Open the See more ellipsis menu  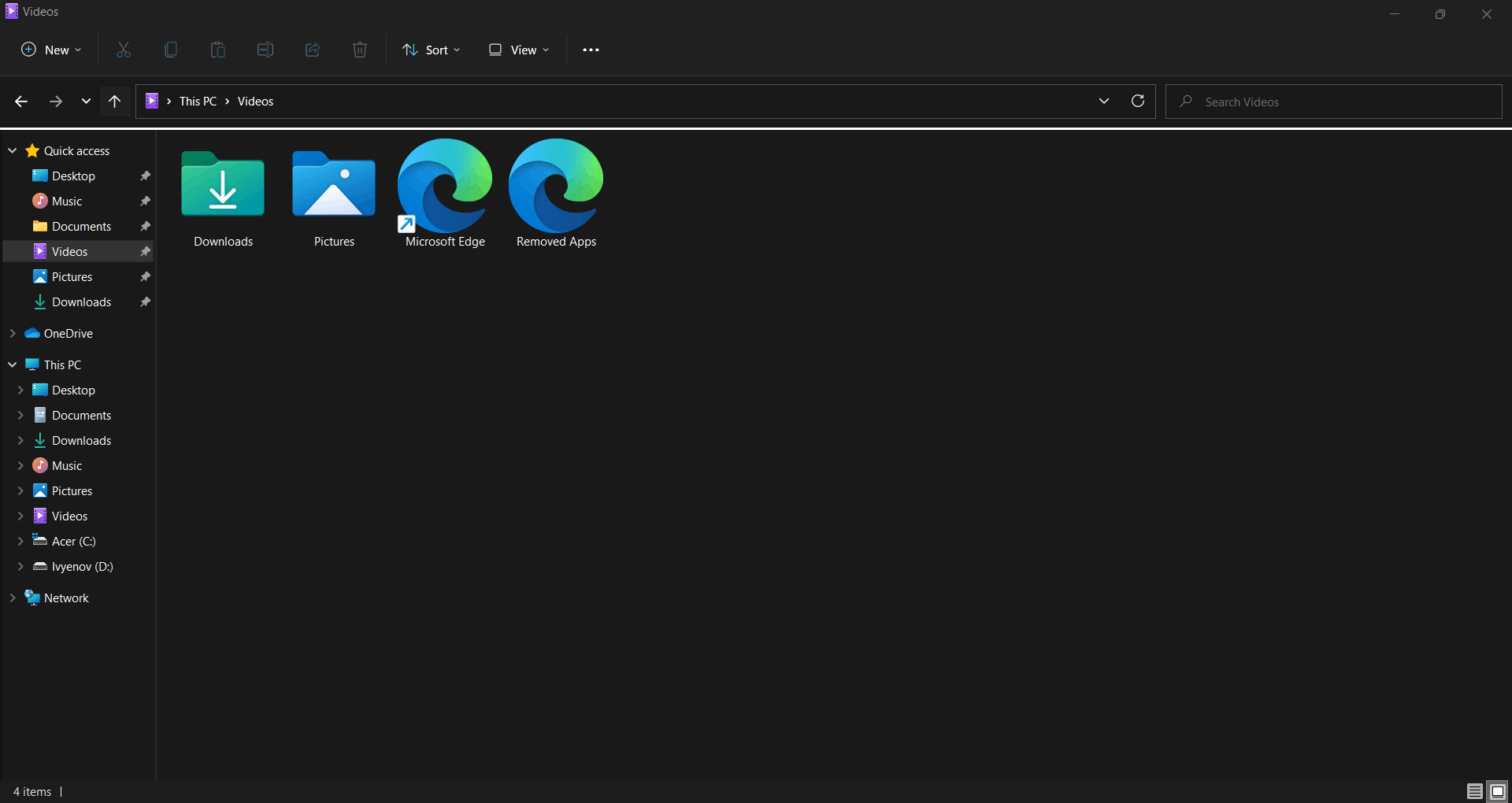coord(591,50)
